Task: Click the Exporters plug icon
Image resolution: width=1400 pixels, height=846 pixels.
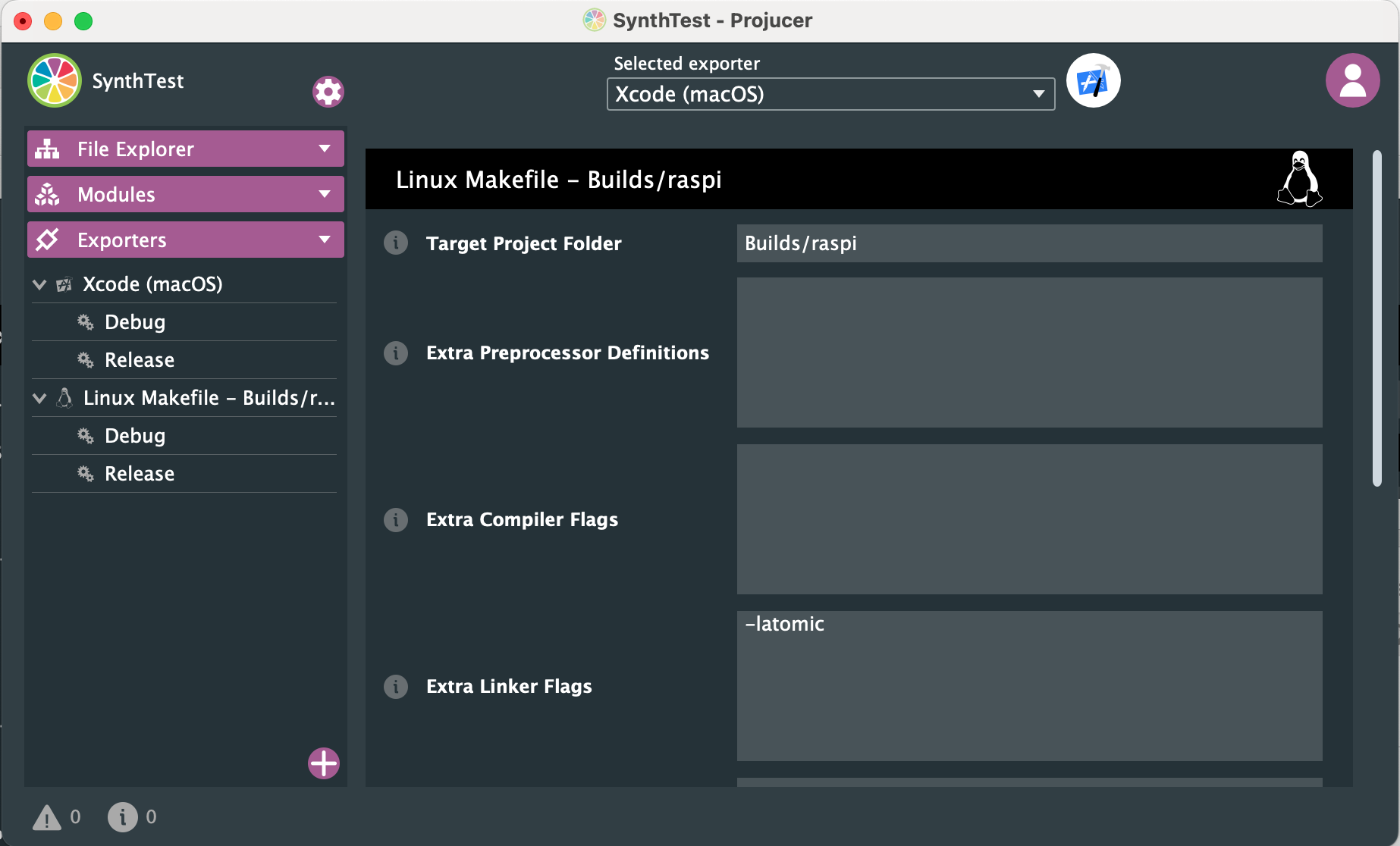Action: 47,240
